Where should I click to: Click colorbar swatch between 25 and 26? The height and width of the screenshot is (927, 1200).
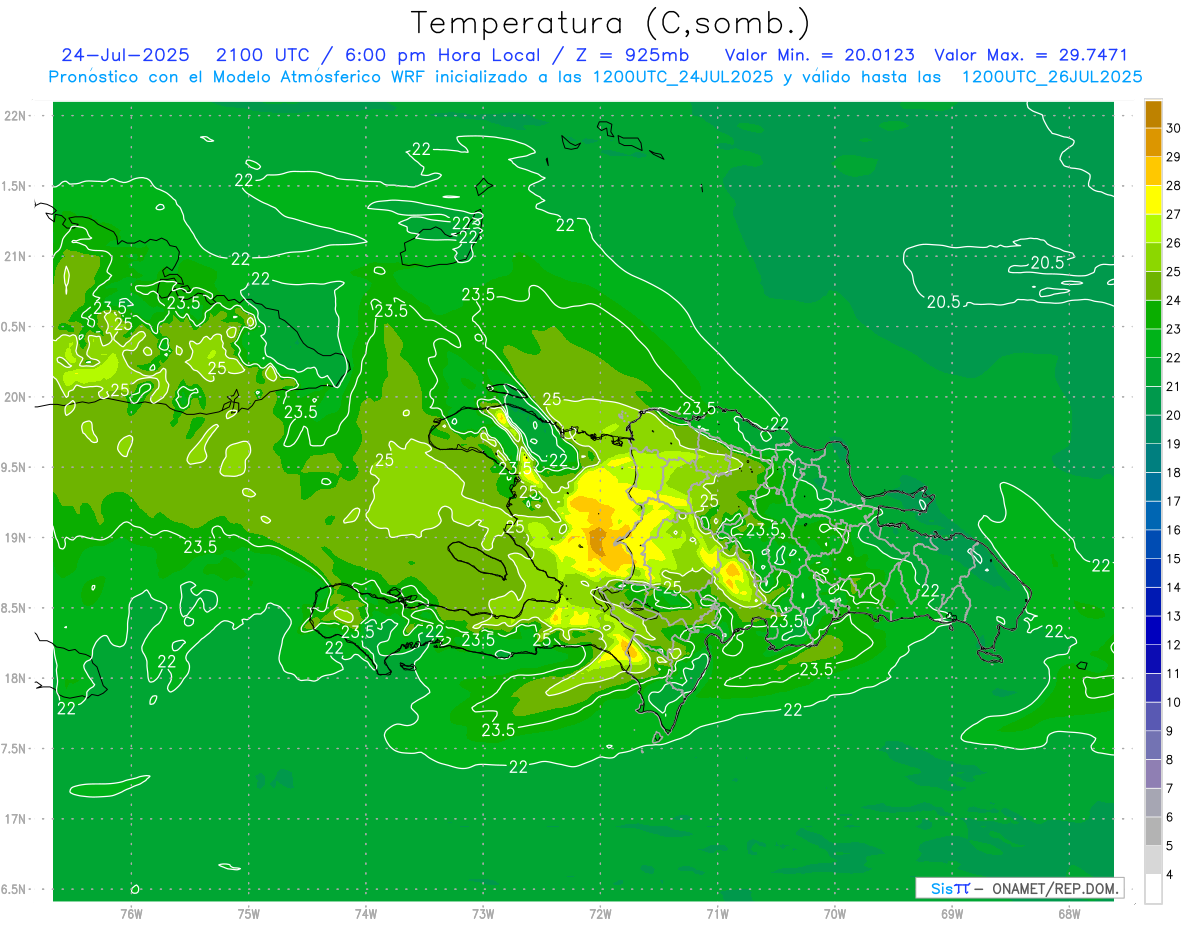(x=1153, y=257)
